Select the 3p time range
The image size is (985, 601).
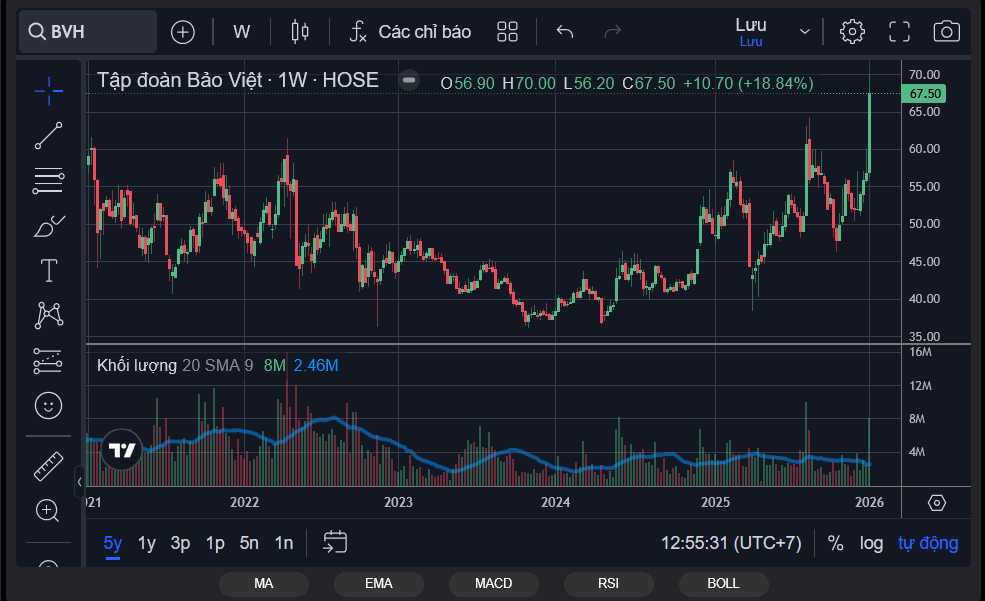coord(180,543)
